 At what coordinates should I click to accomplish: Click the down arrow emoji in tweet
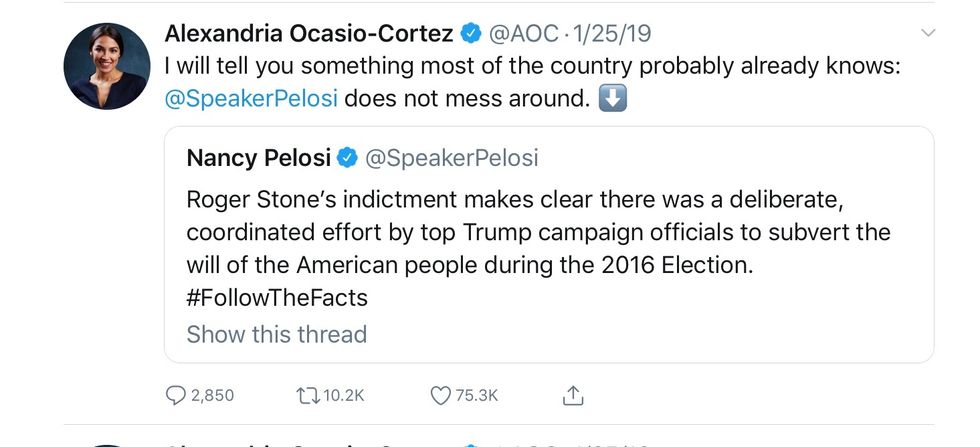611,100
